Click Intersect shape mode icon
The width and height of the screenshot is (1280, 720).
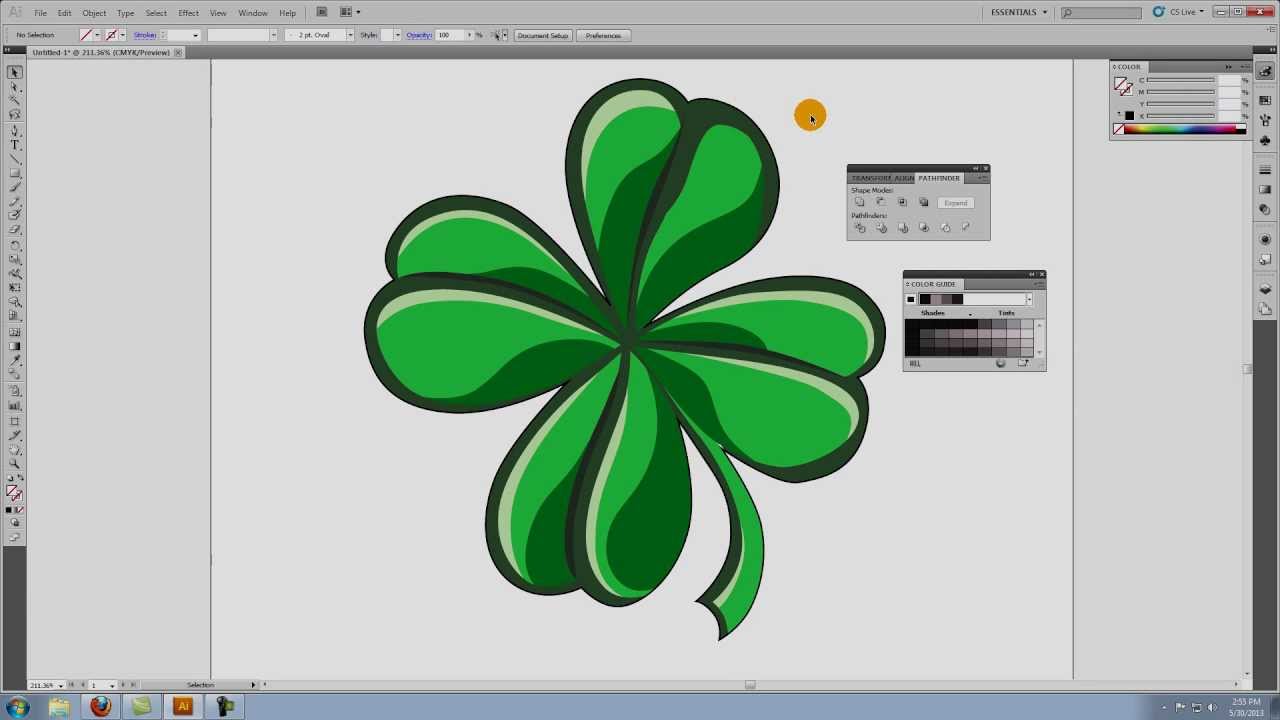(902, 202)
